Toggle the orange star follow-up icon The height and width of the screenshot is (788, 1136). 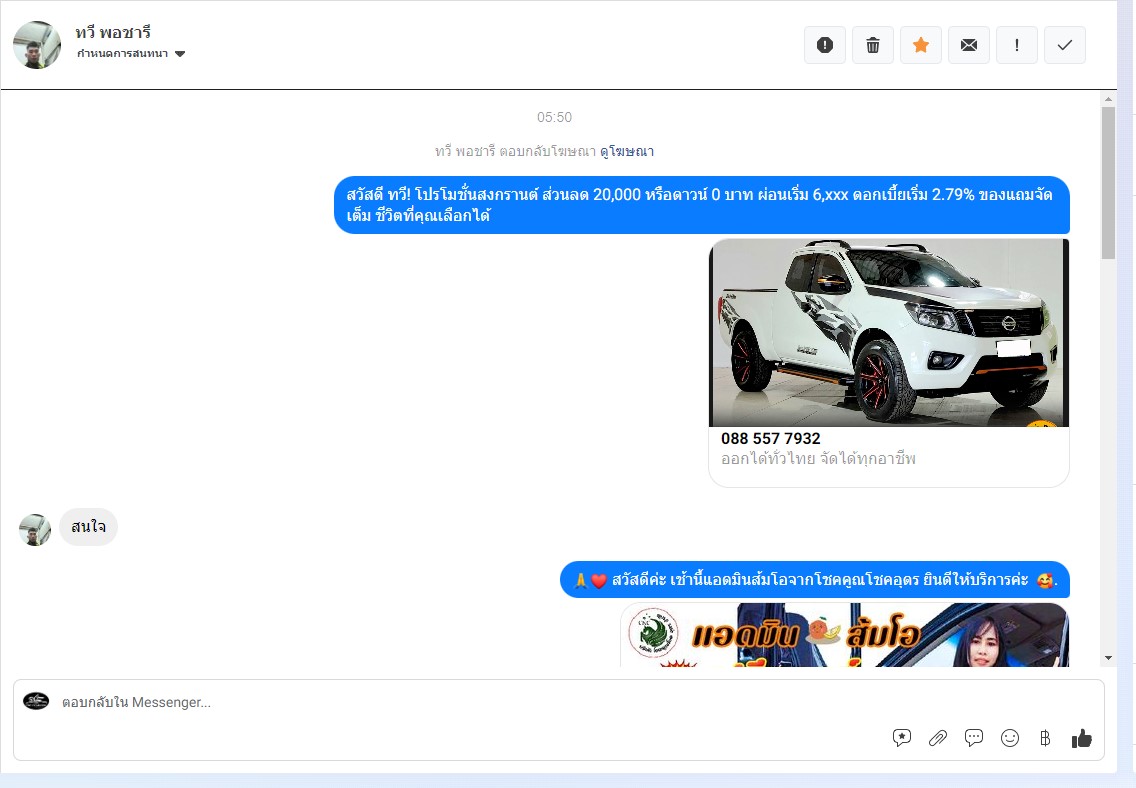point(921,45)
